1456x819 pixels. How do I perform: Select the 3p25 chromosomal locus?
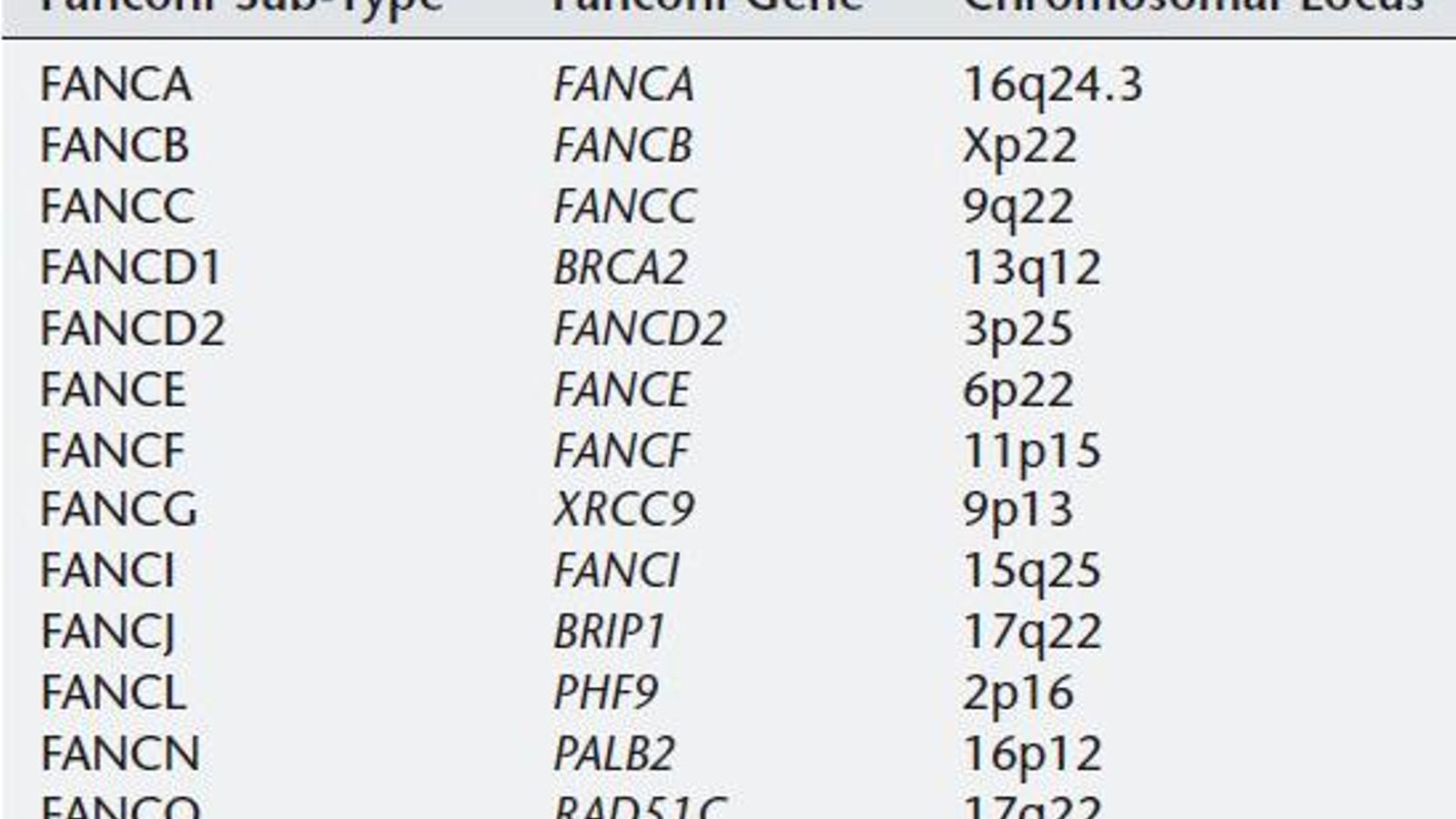1017,329
